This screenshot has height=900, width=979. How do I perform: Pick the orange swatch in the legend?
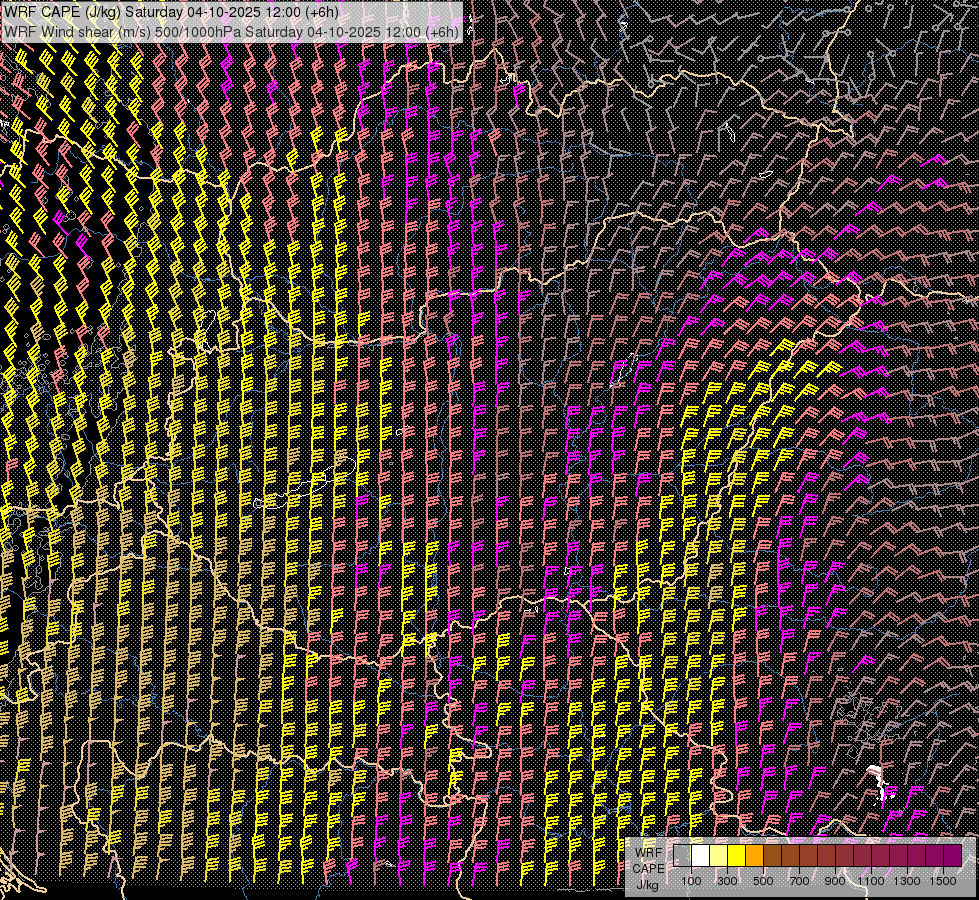754,855
